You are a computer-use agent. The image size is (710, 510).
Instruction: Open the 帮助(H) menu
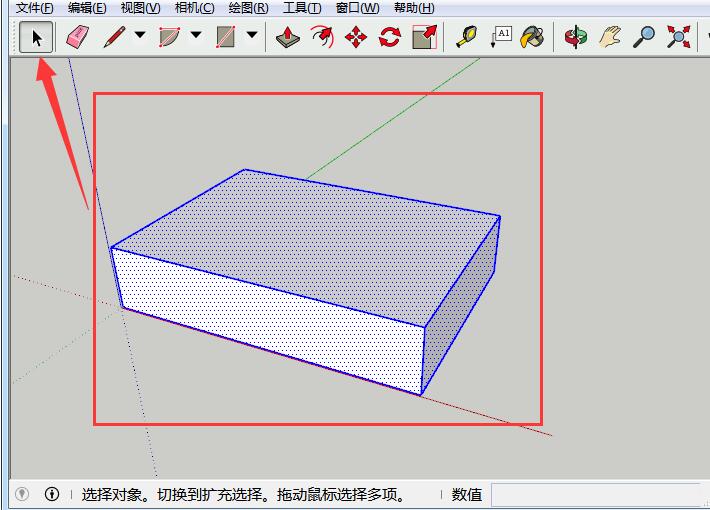click(x=414, y=8)
